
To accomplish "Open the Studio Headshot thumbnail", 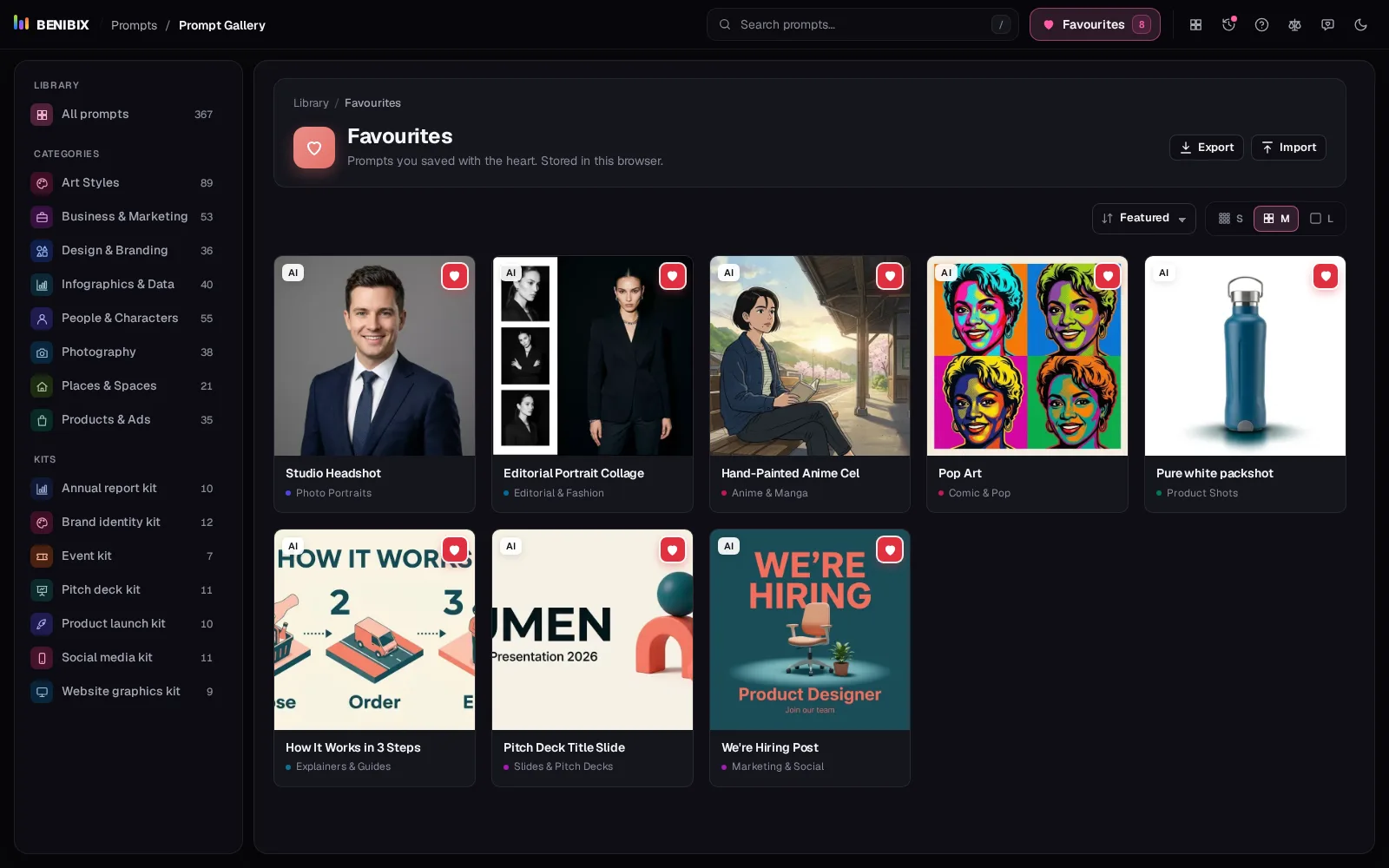I will point(374,356).
